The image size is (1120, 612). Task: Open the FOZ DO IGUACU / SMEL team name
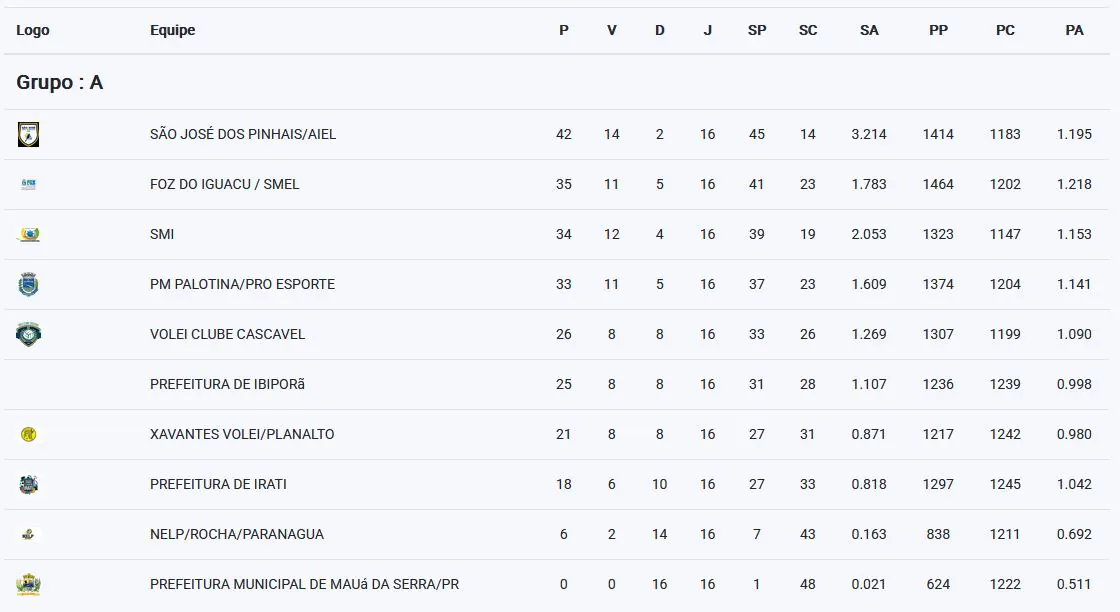(x=224, y=184)
